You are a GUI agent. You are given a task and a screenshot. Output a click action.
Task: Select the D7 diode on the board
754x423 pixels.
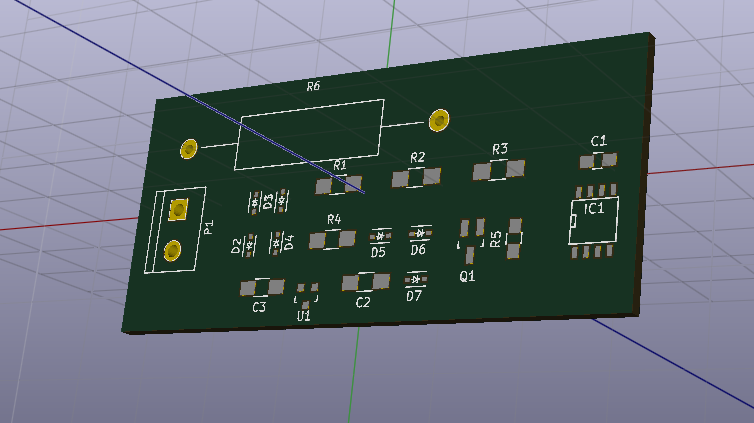415,280
